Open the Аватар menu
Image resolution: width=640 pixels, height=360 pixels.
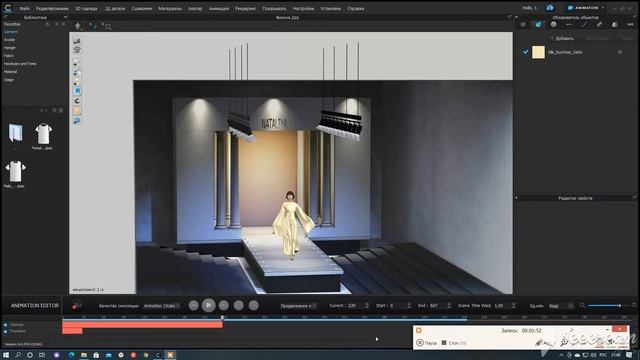[195, 9]
